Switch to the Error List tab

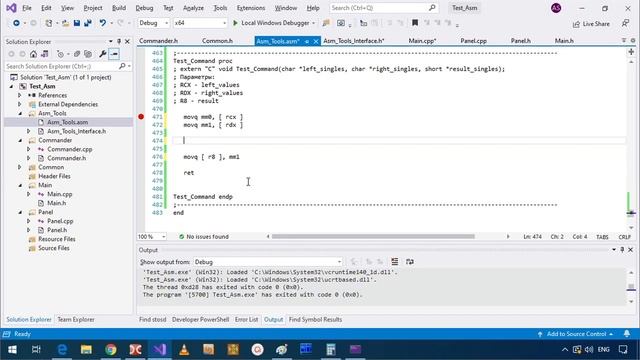[x=247, y=320]
